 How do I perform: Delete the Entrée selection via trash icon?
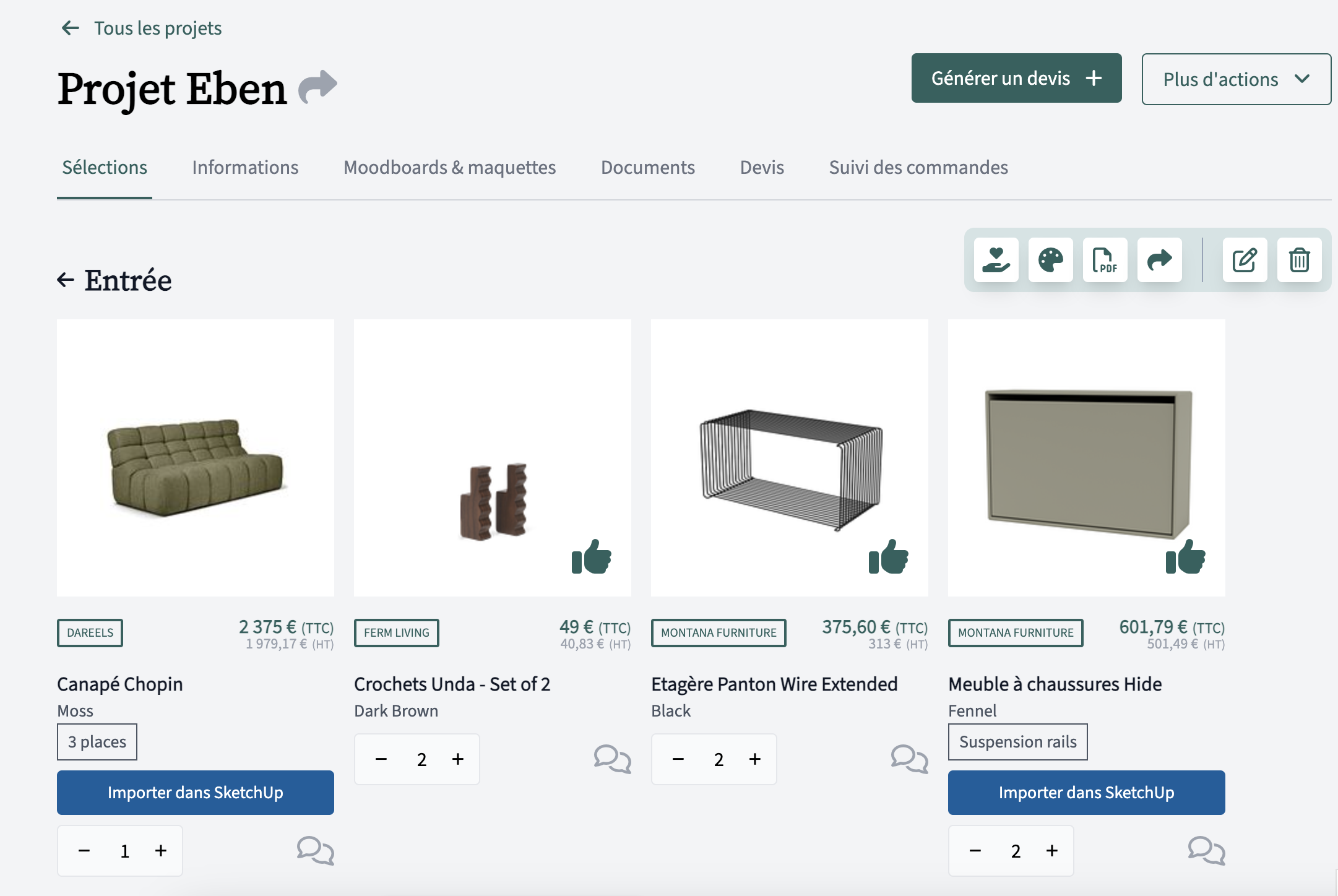coord(1299,261)
